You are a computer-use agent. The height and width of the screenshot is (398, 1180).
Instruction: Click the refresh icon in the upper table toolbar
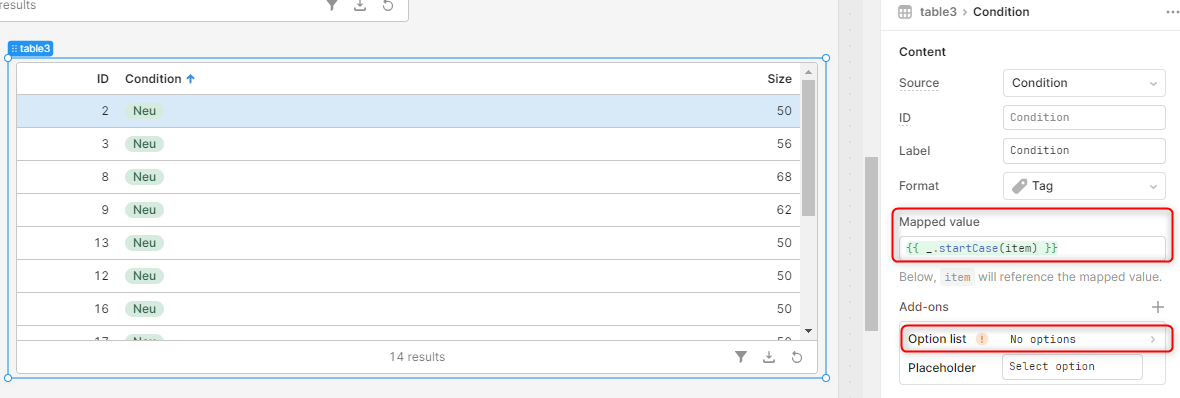click(x=388, y=5)
